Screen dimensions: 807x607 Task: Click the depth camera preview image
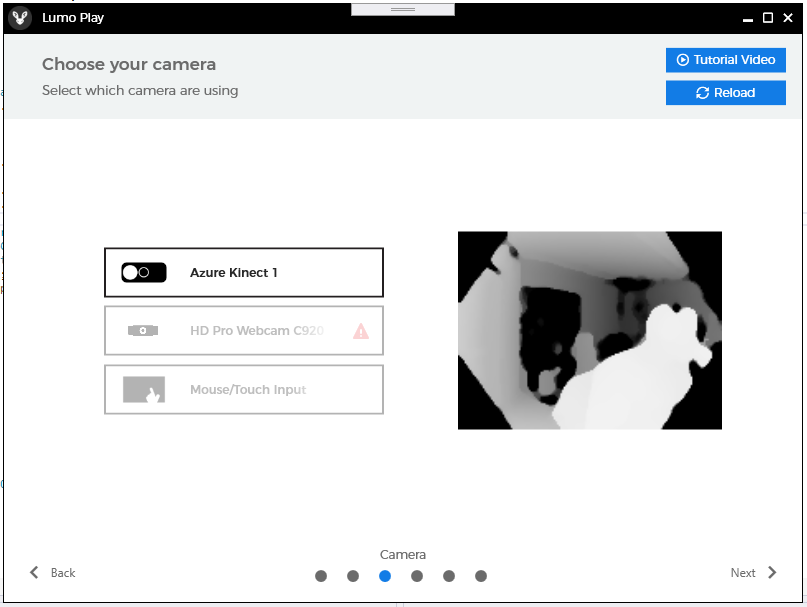589,330
